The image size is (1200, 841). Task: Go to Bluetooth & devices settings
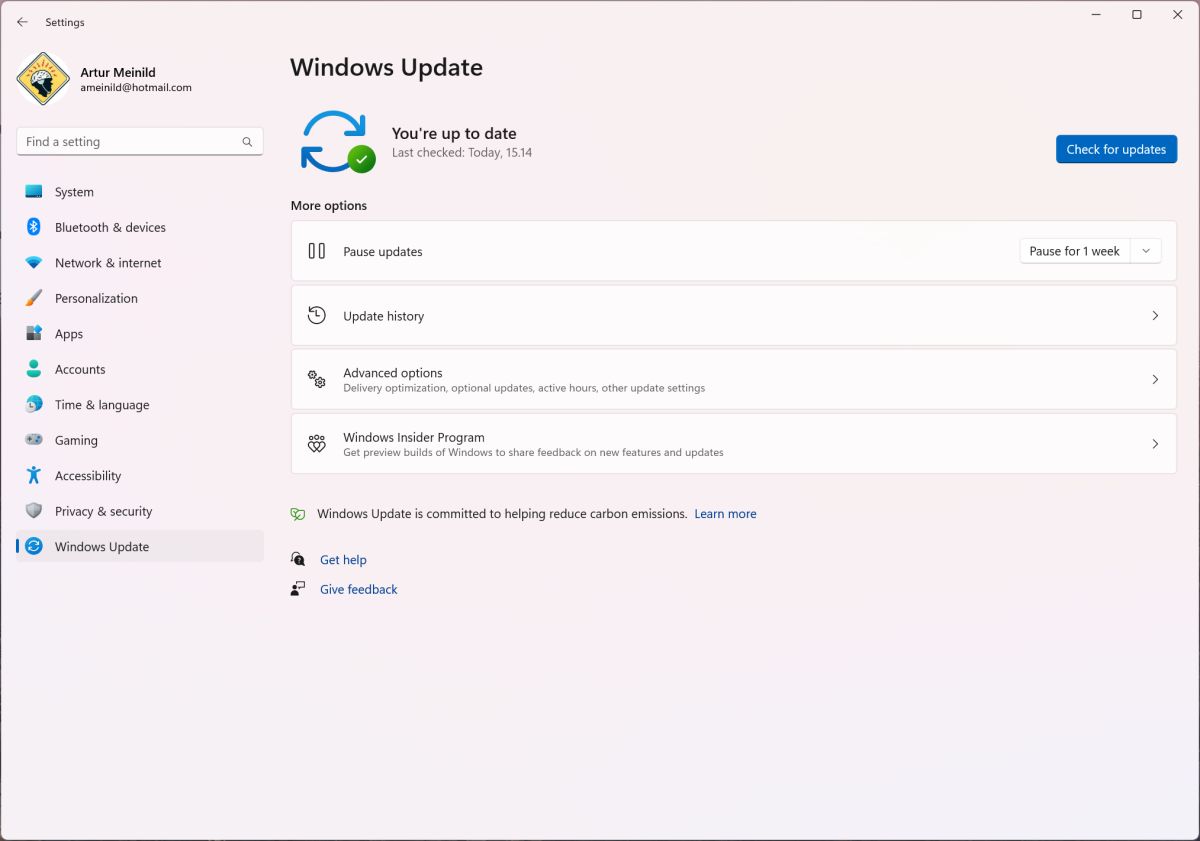pos(140,227)
